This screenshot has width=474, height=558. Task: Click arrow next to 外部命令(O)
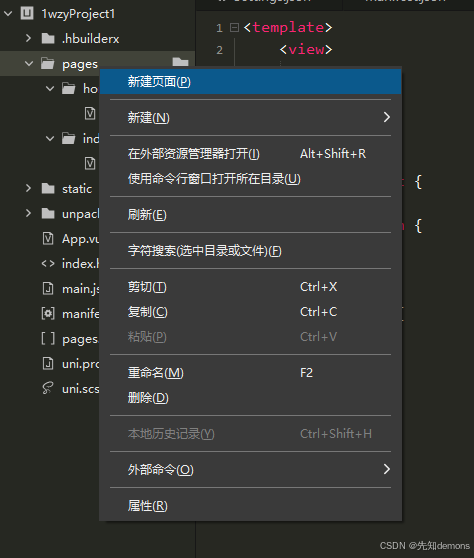click(387, 469)
